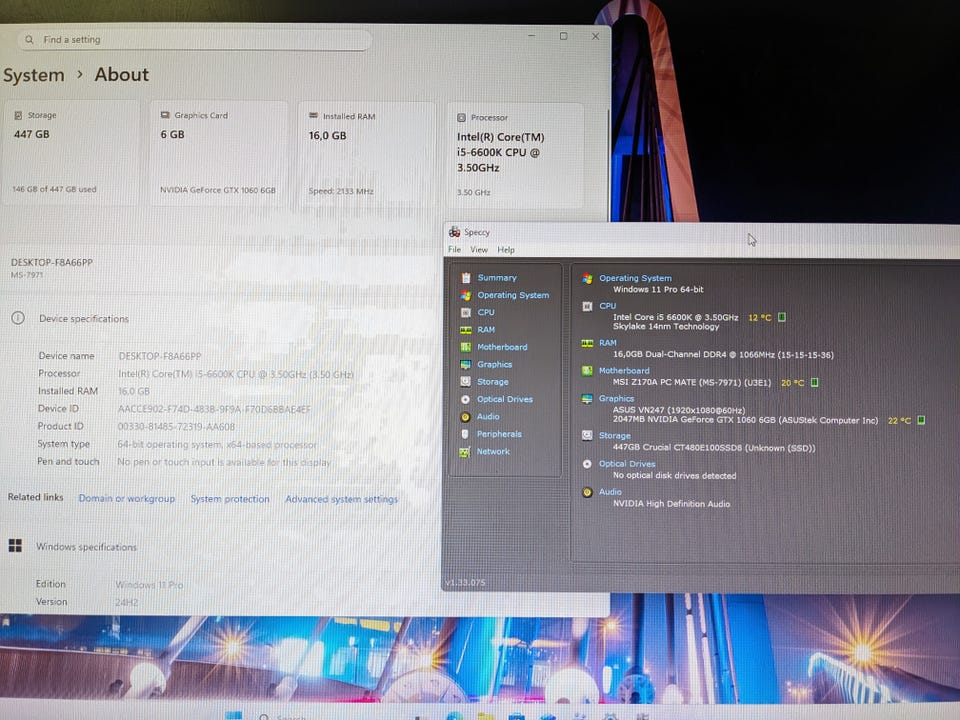Screen dimensions: 960x720
Task: Open Storage heading link in Speccy summary
Action: (614, 435)
